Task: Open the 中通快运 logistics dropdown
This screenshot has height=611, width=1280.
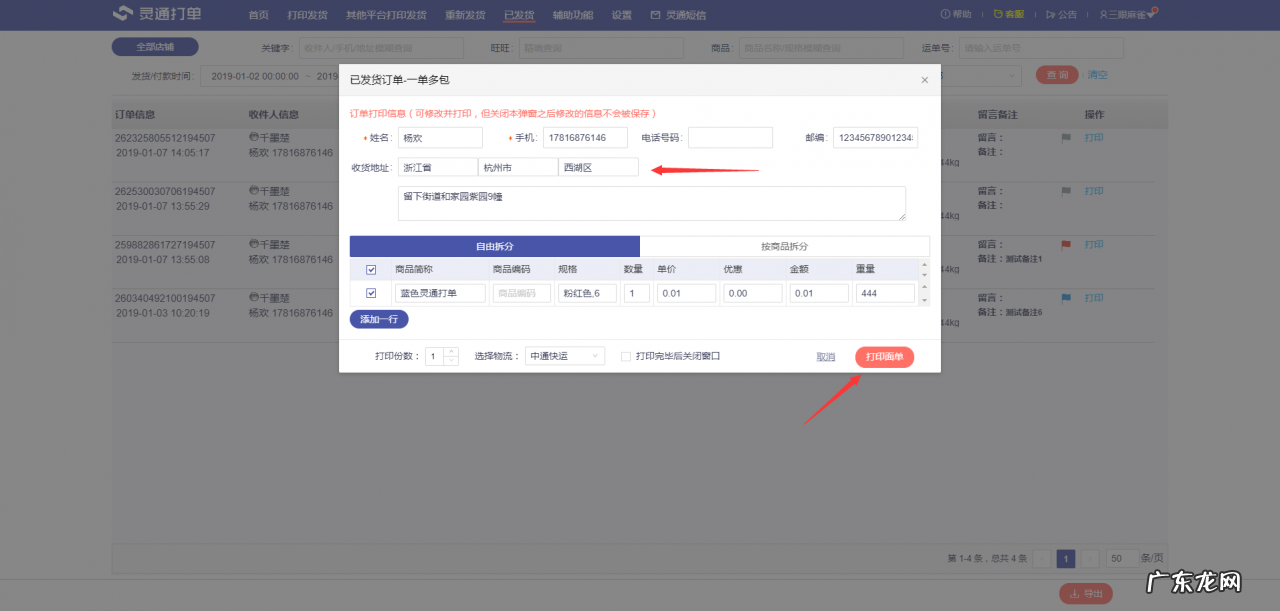Action: pyautogui.click(x=565, y=356)
